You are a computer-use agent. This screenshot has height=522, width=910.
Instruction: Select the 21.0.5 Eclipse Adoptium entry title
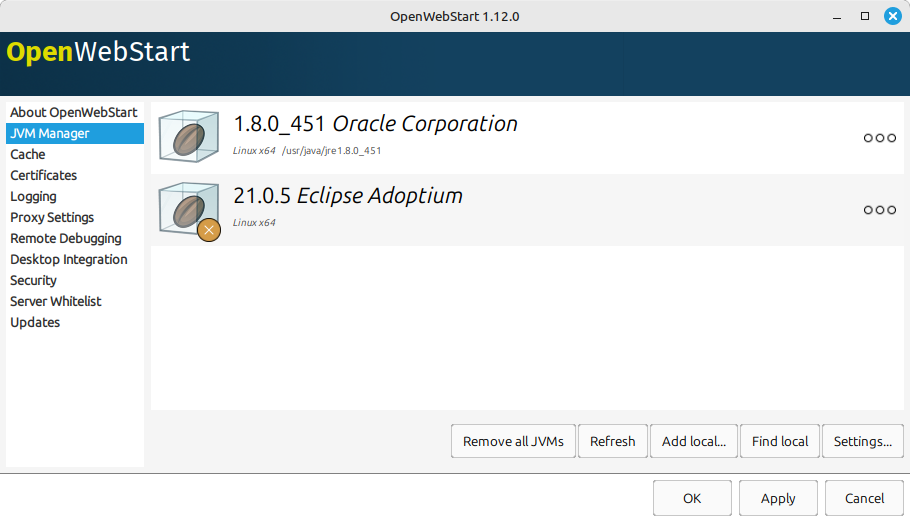pyautogui.click(x=348, y=196)
